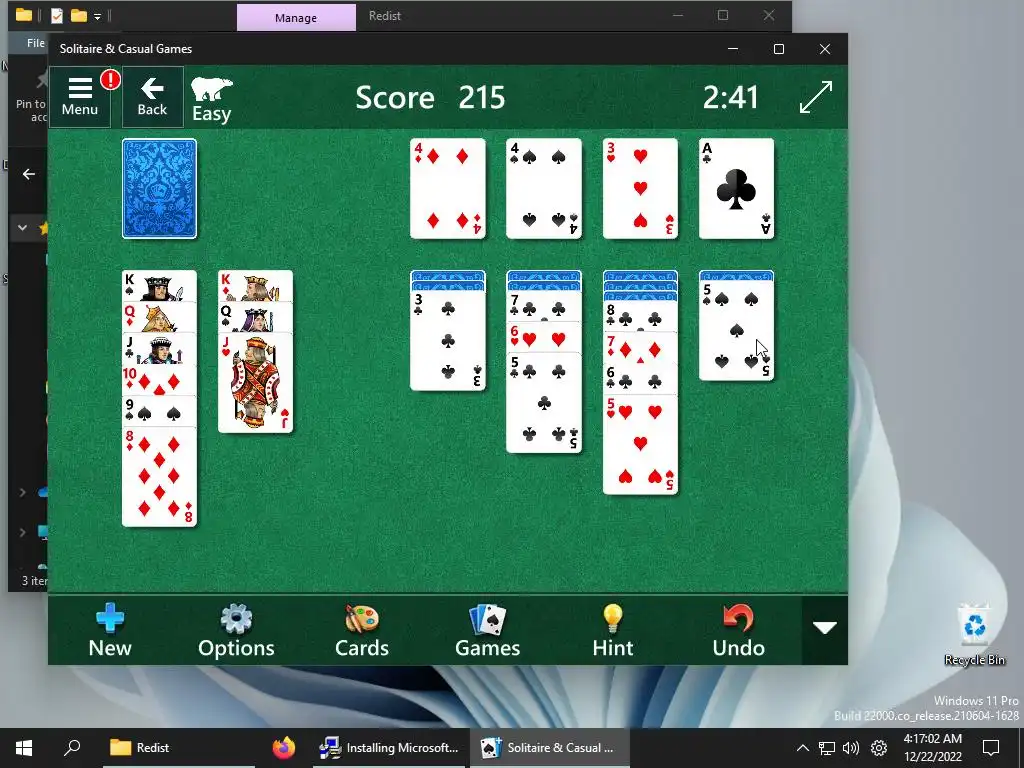
Task: Open the volume tray icon
Action: click(x=851, y=748)
